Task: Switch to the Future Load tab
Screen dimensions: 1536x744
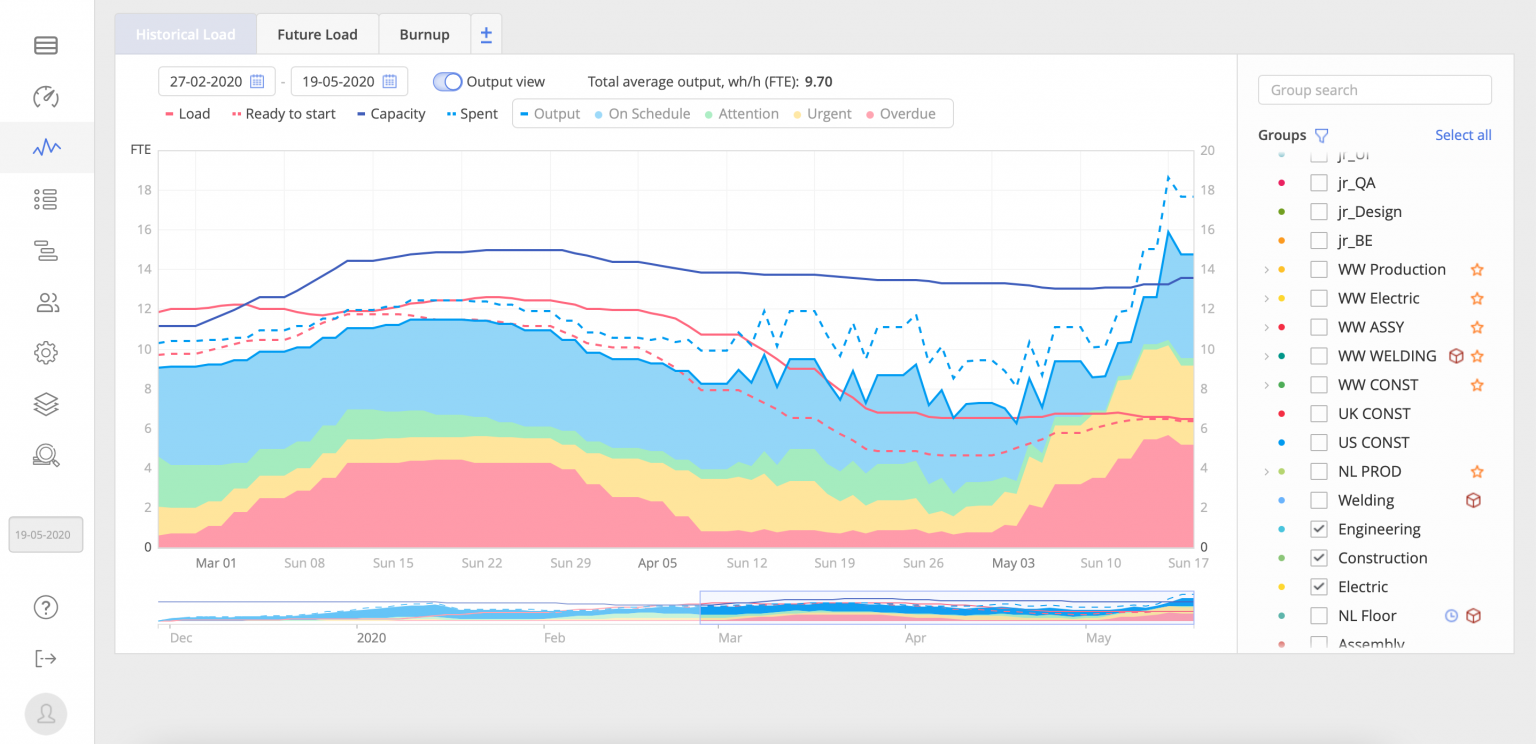Action: pos(317,33)
